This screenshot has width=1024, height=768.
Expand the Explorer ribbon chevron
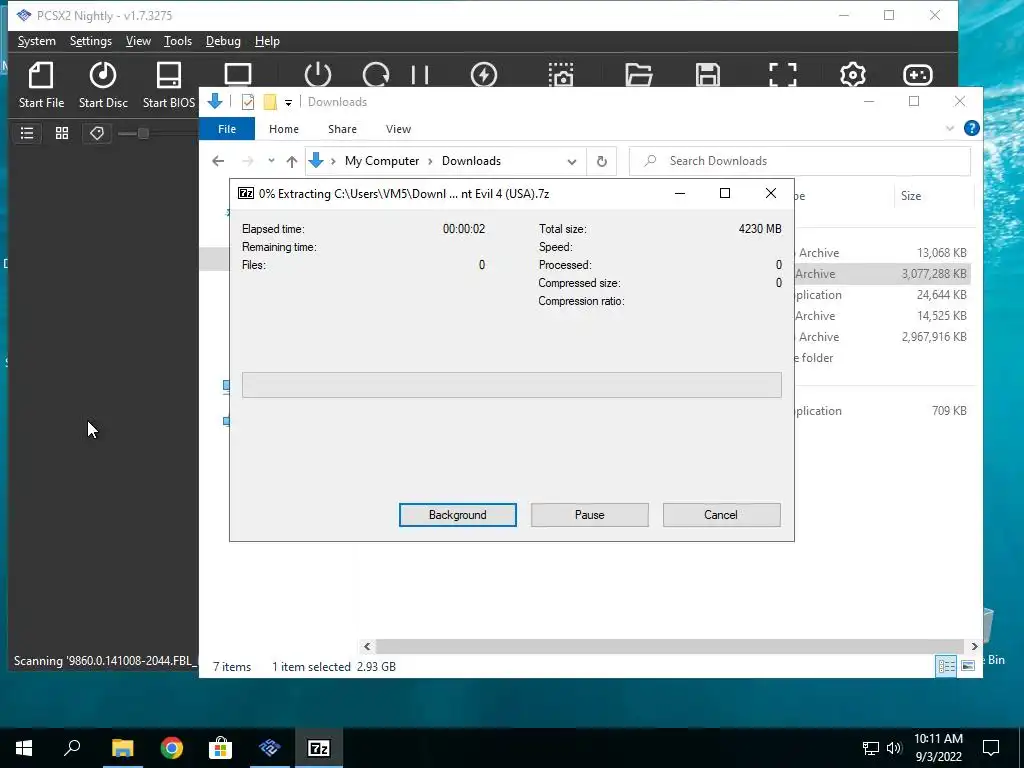click(950, 129)
